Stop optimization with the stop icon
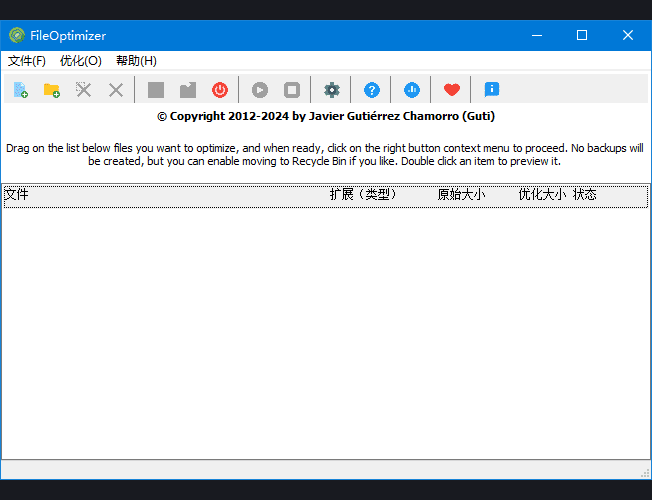This screenshot has width=652, height=500. (x=292, y=90)
